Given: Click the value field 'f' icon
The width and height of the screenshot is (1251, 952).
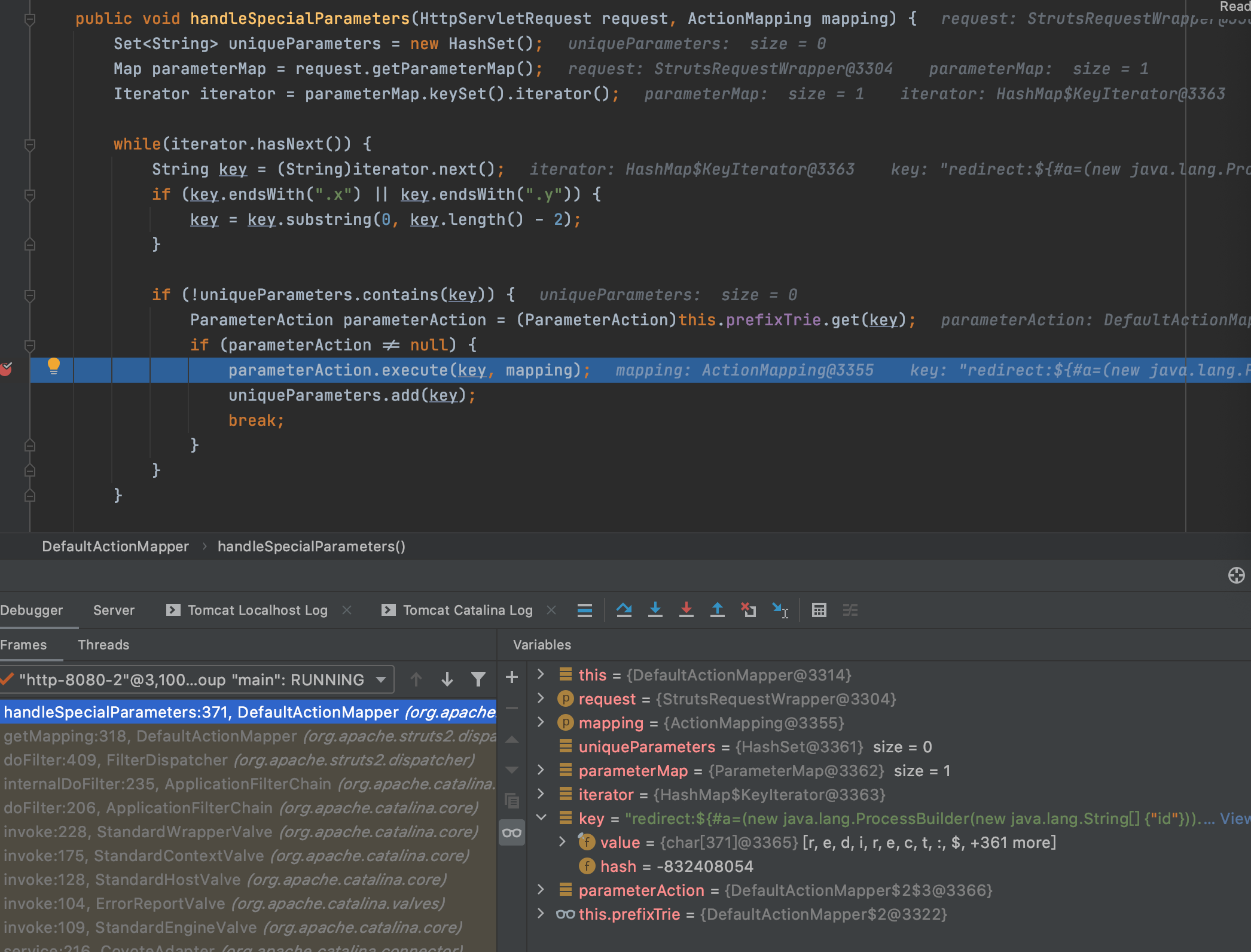Looking at the screenshot, I should click(x=587, y=842).
